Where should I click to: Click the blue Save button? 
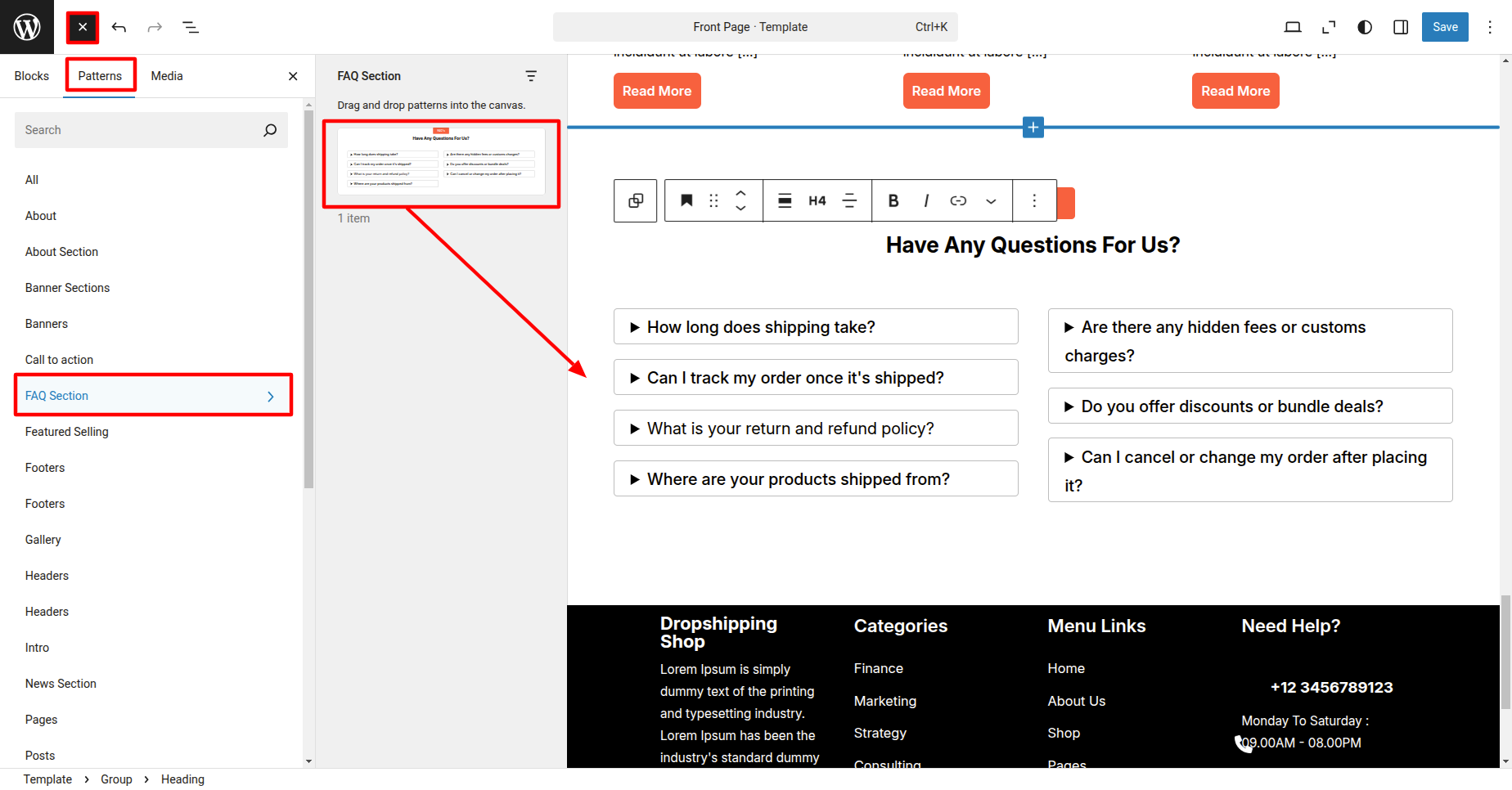tap(1444, 27)
